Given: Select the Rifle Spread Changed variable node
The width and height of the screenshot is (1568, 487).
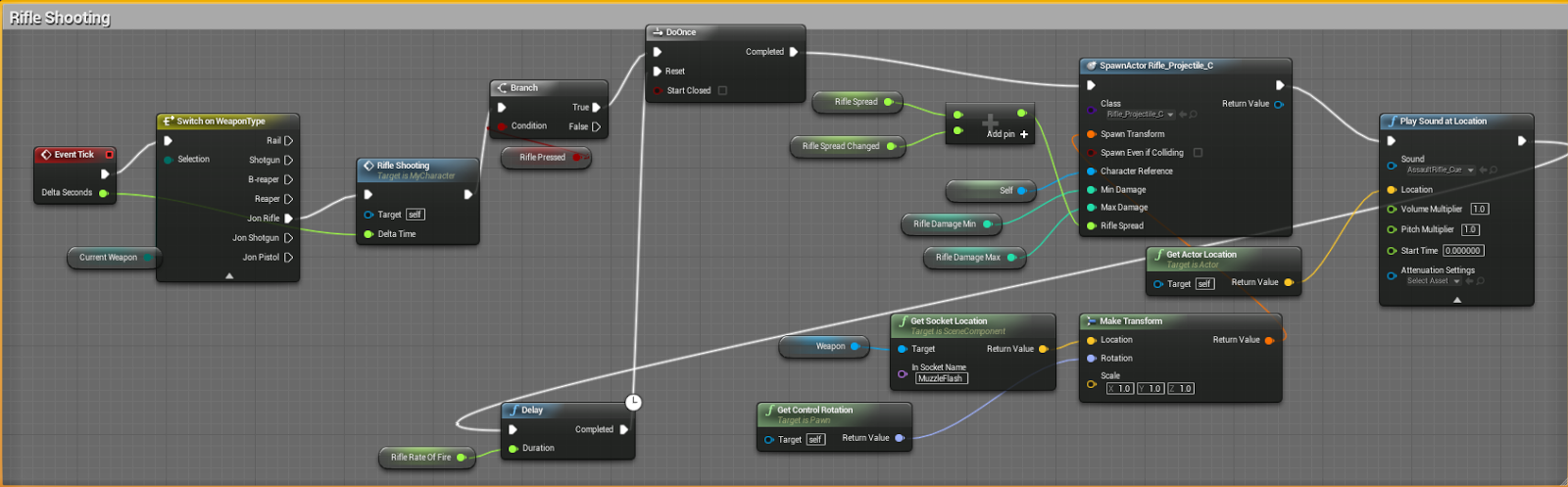Looking at the screenshot, I should pos(847,147).
